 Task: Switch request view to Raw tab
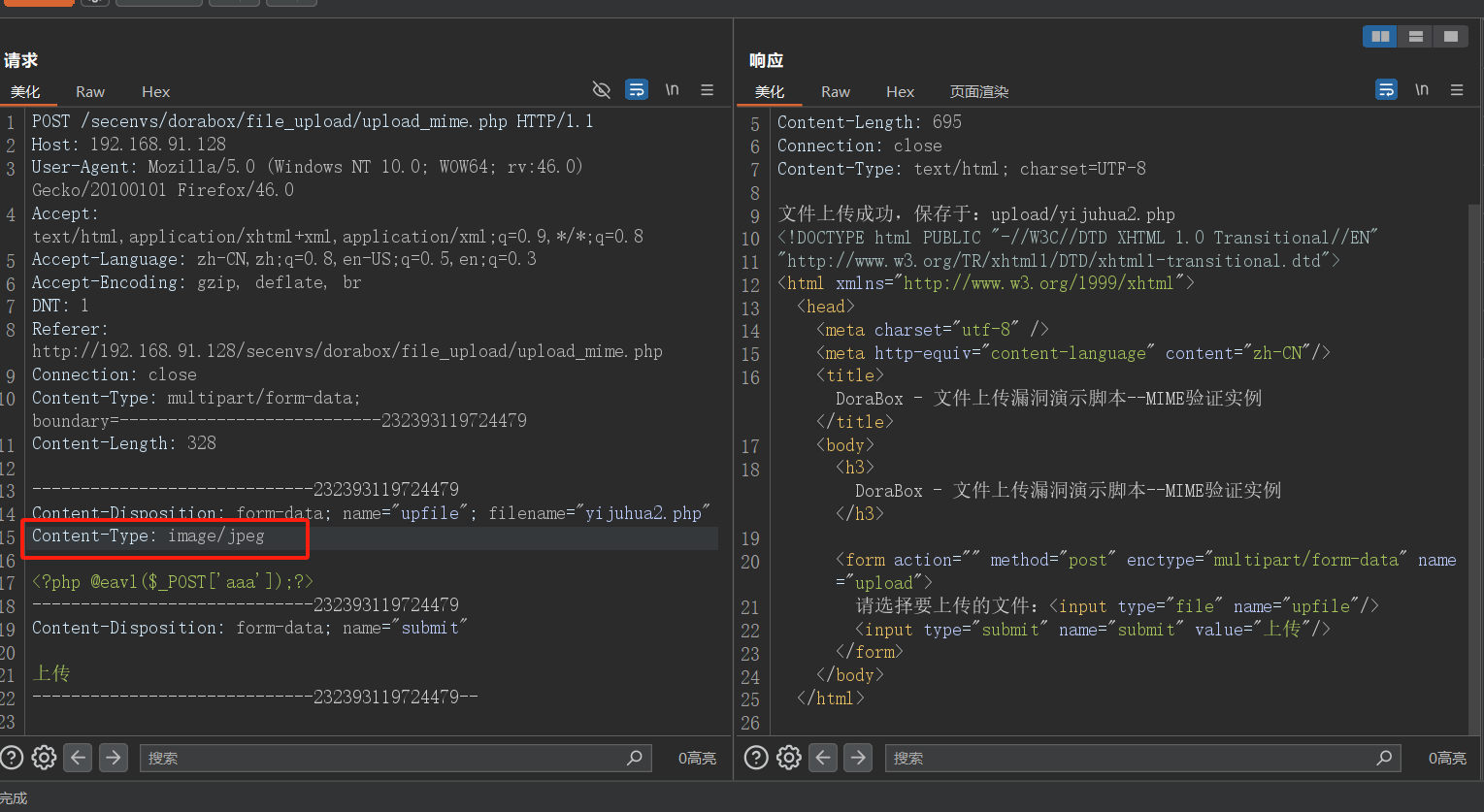[90, 92]
